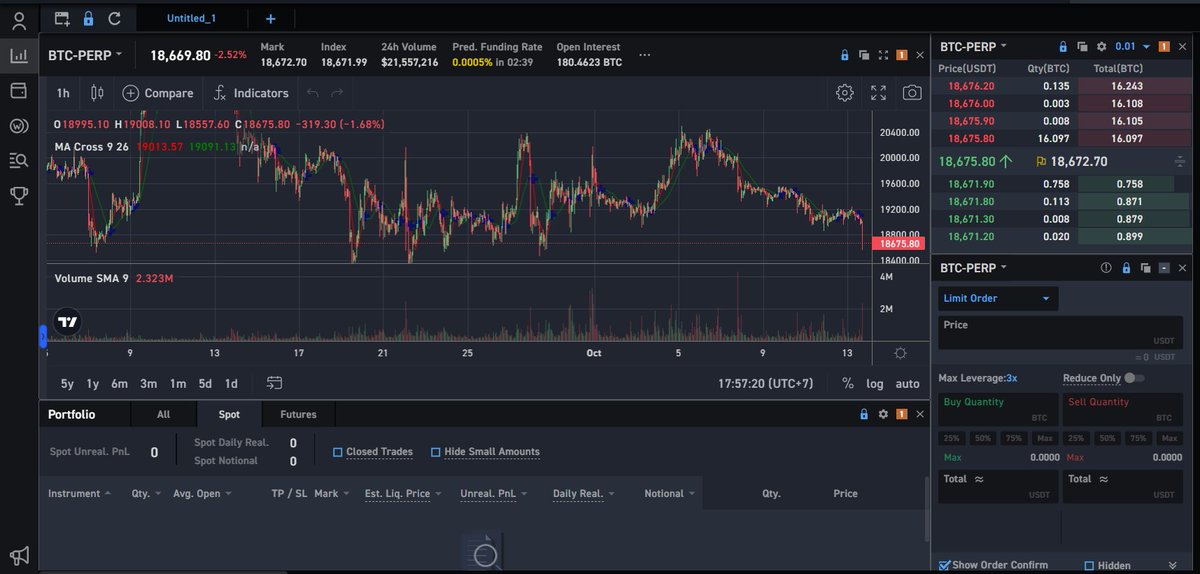Toggle the Portfolio panel lock

pyautogui.click(x=864, y=414)
